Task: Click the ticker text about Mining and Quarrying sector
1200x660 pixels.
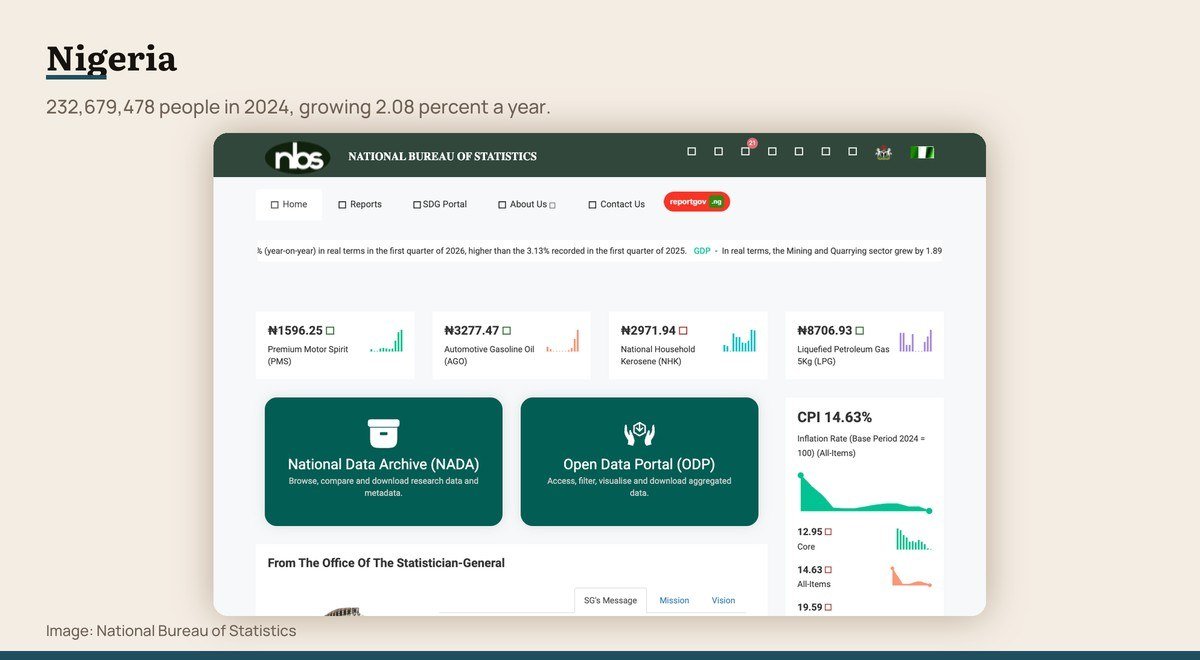Action: coord(832,251)
